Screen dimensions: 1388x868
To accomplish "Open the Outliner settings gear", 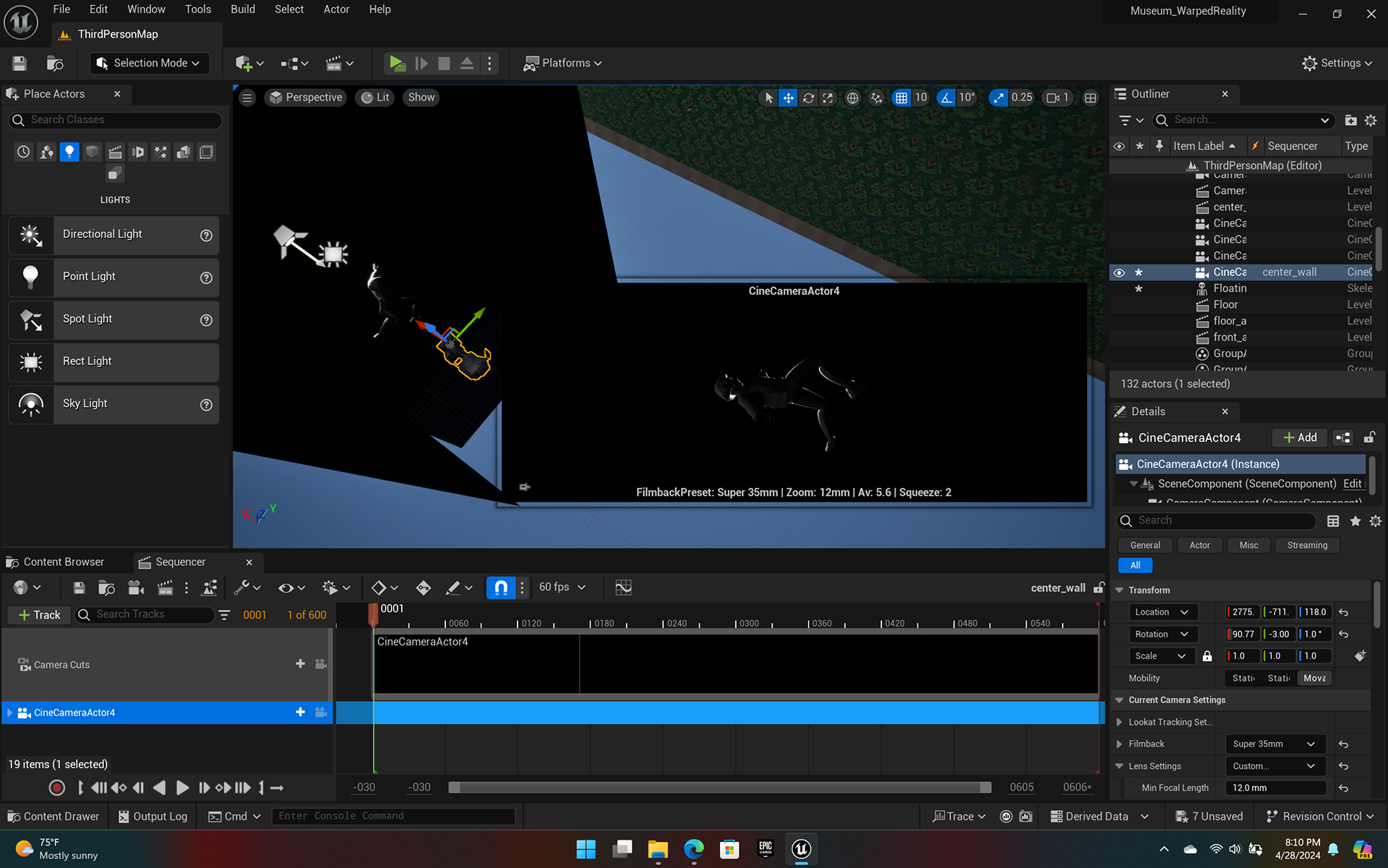I will 1371,120.
